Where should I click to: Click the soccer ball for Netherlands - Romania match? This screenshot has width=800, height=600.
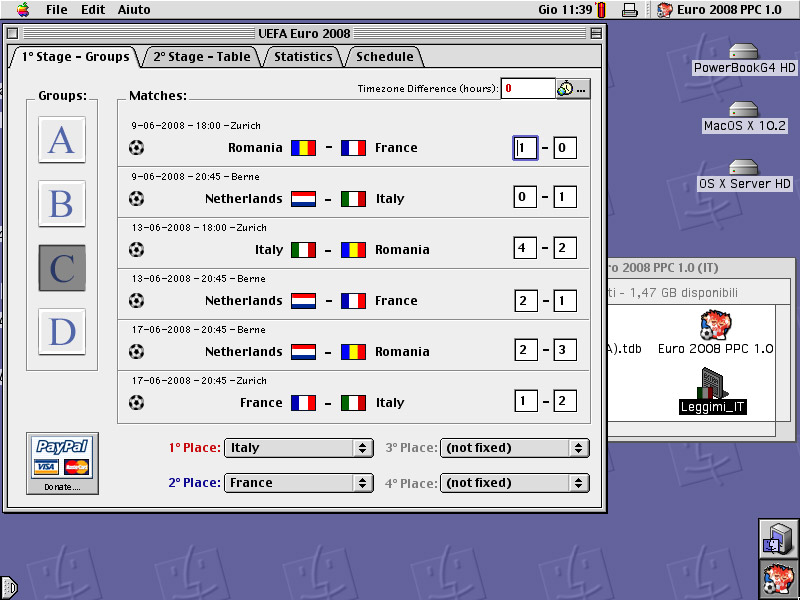(x=136, y=352)
